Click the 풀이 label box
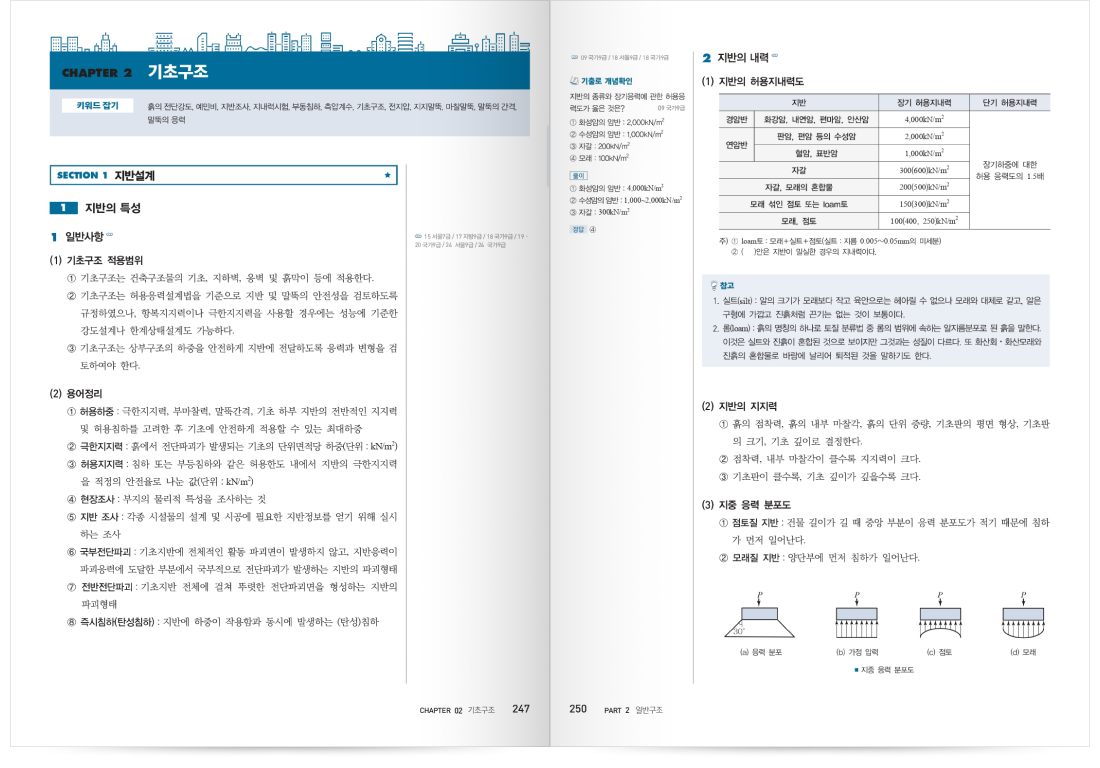Viewport: 1100px width, 768px height. coord(577,176)
